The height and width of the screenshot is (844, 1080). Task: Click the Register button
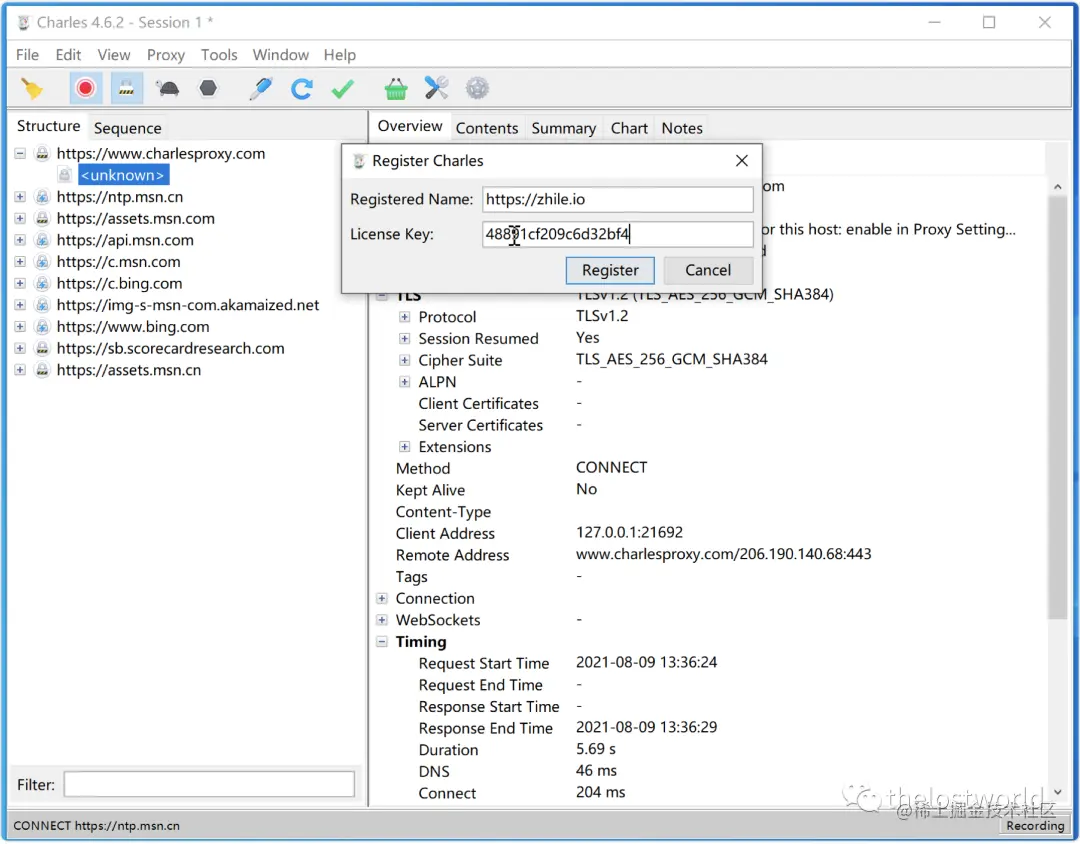[x=610, y=270]
